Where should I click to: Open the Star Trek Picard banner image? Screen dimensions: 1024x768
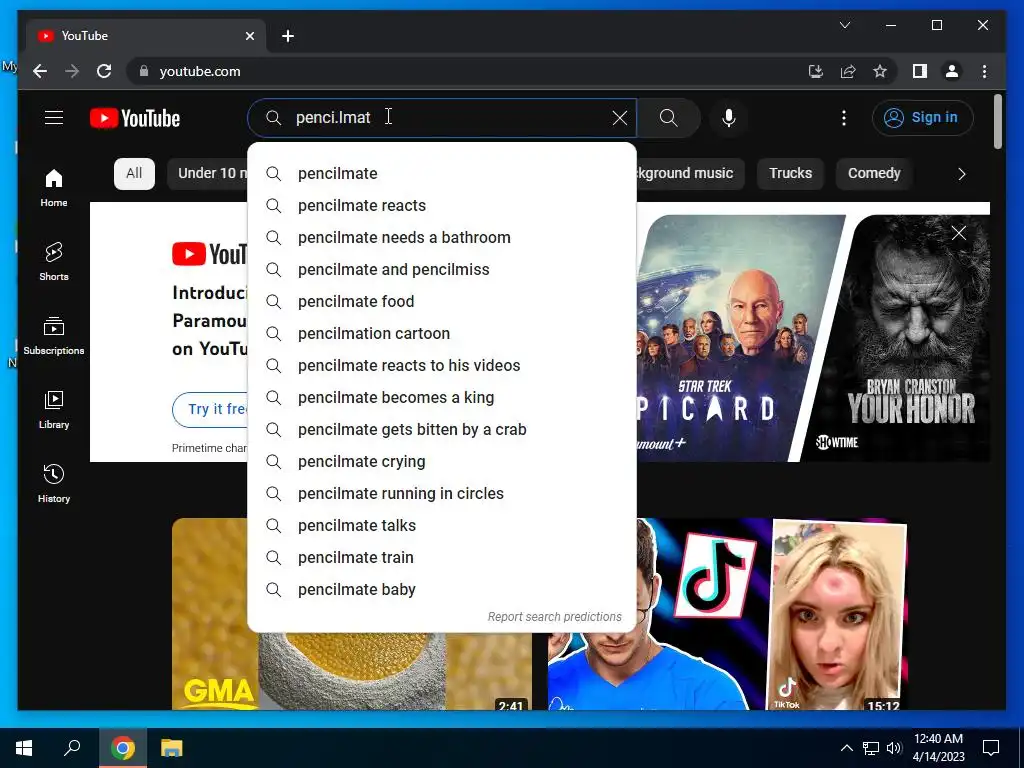pyautogui.click(x=735, y=338)
